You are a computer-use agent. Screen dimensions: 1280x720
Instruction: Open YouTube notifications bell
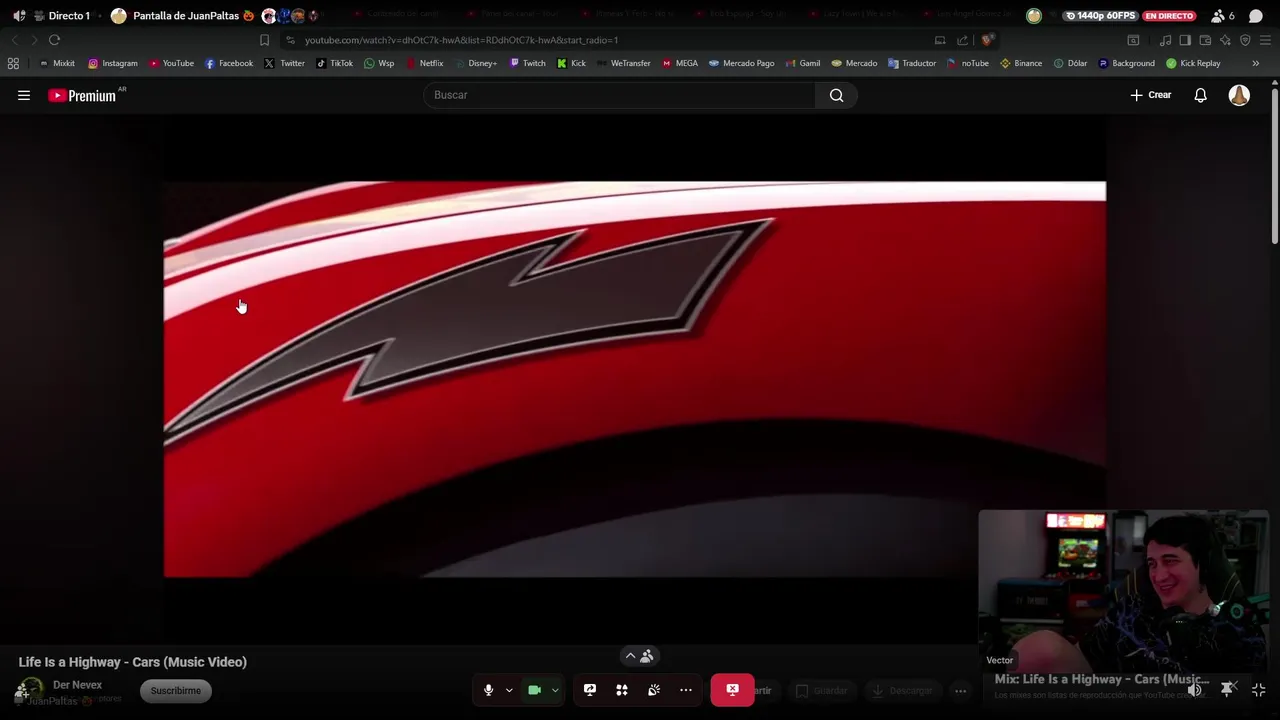pos(1200,95)
